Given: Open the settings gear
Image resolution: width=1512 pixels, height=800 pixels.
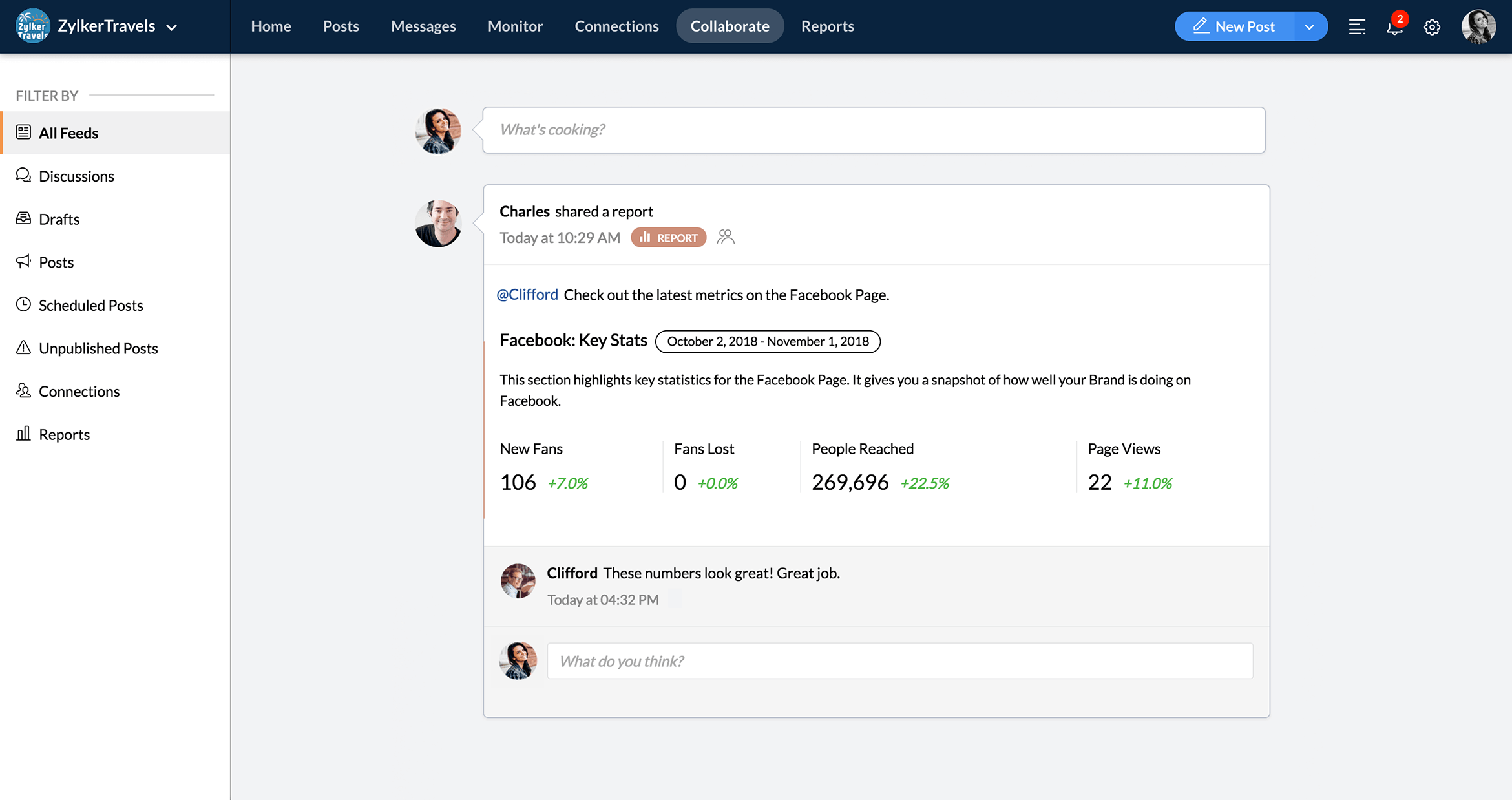Looking at the screenshot, I should point(1432,27).
